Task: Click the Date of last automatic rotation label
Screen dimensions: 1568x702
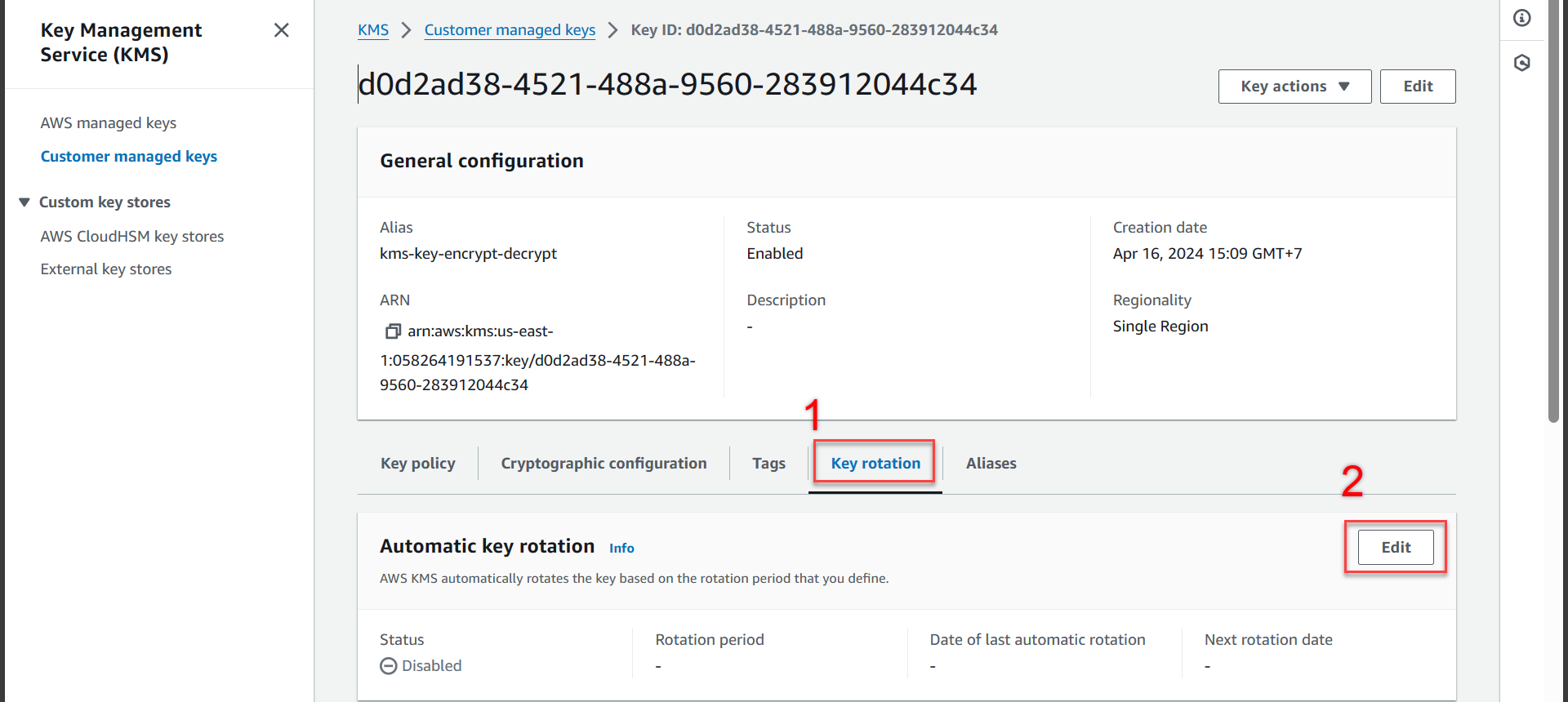Action: tap(1037, 640)
